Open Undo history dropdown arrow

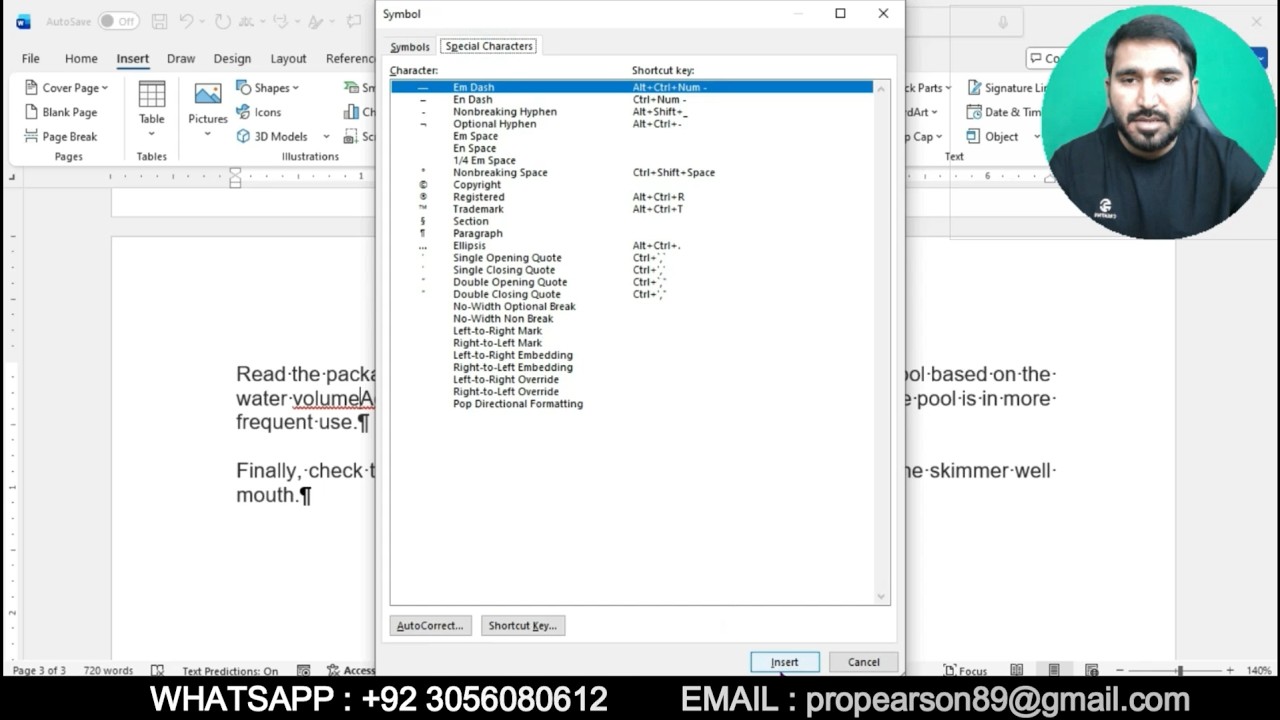tap(202, 21)
